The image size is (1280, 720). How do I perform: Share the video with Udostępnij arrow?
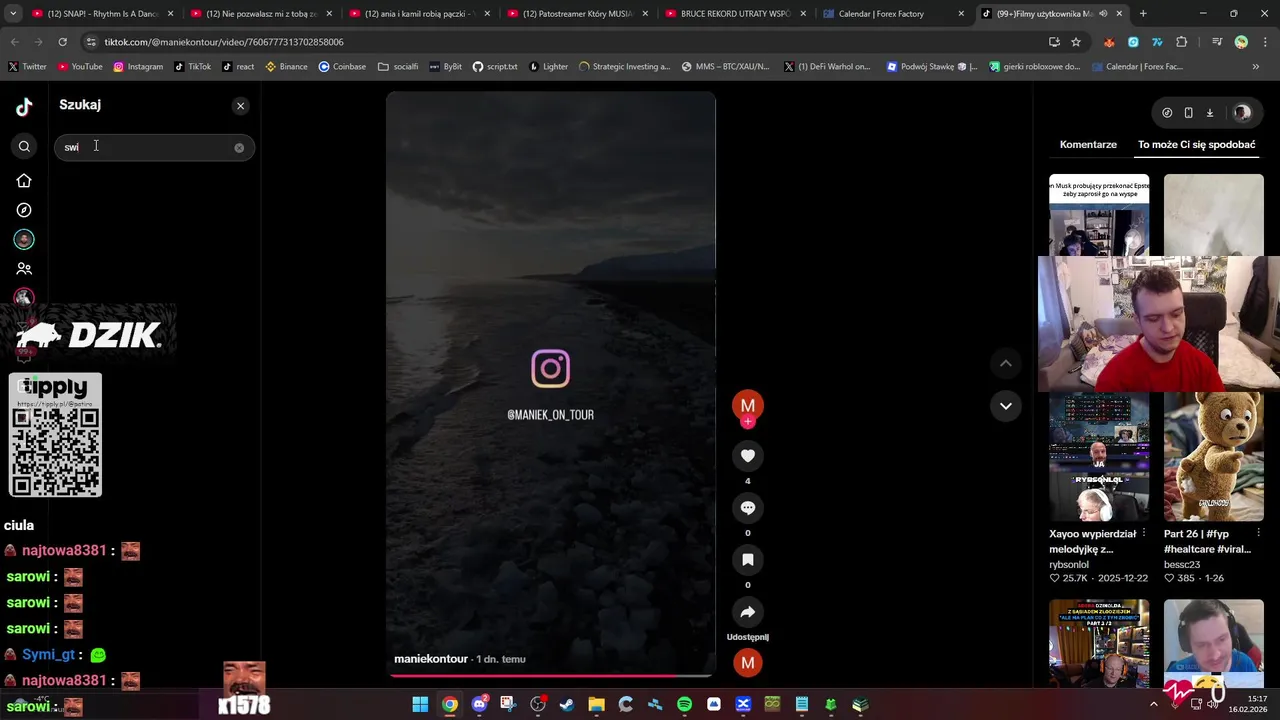click(747, 612)
